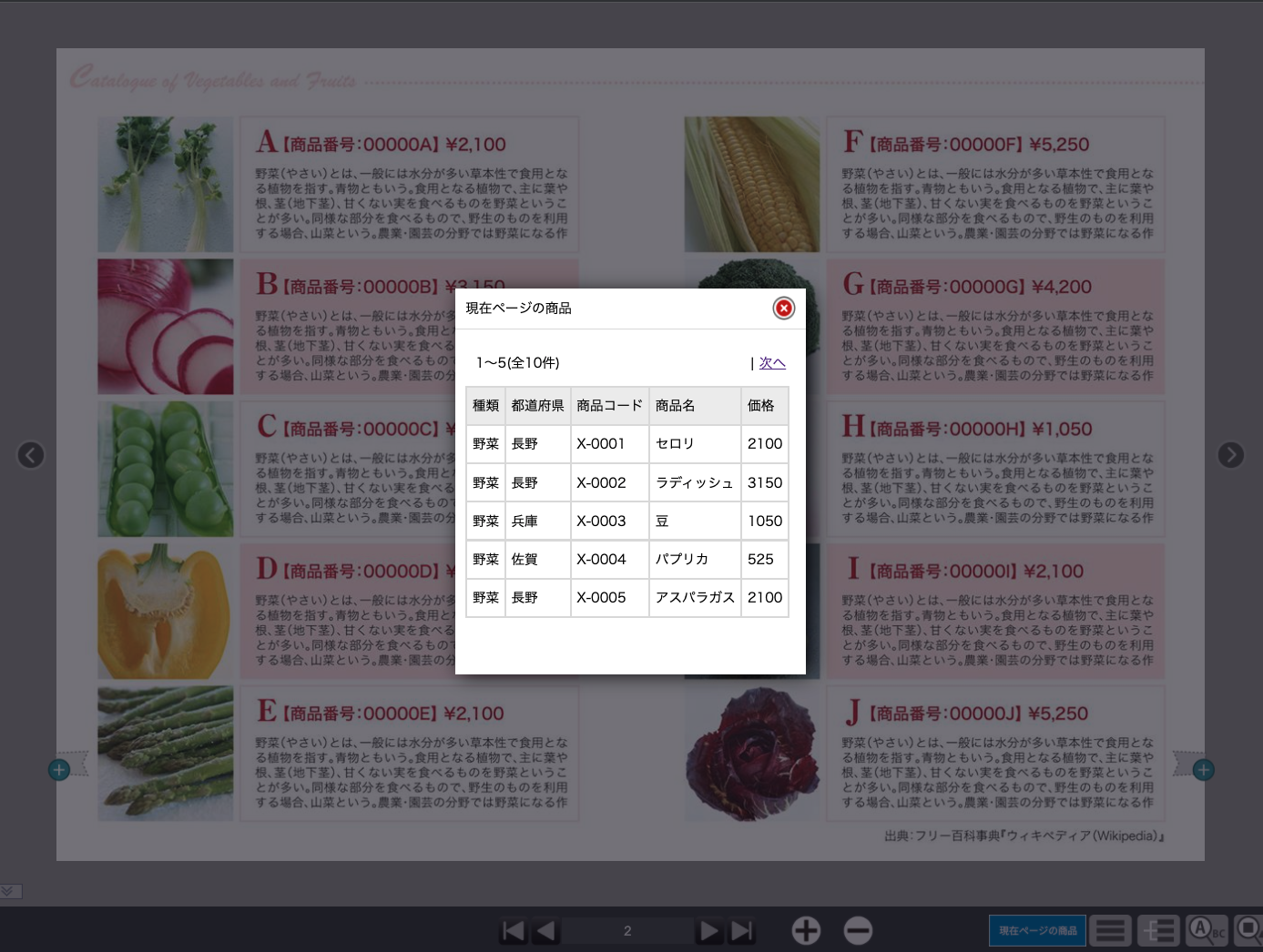Click the 価格 column header
Screen dimensions: 1263x952
point(761,405)
